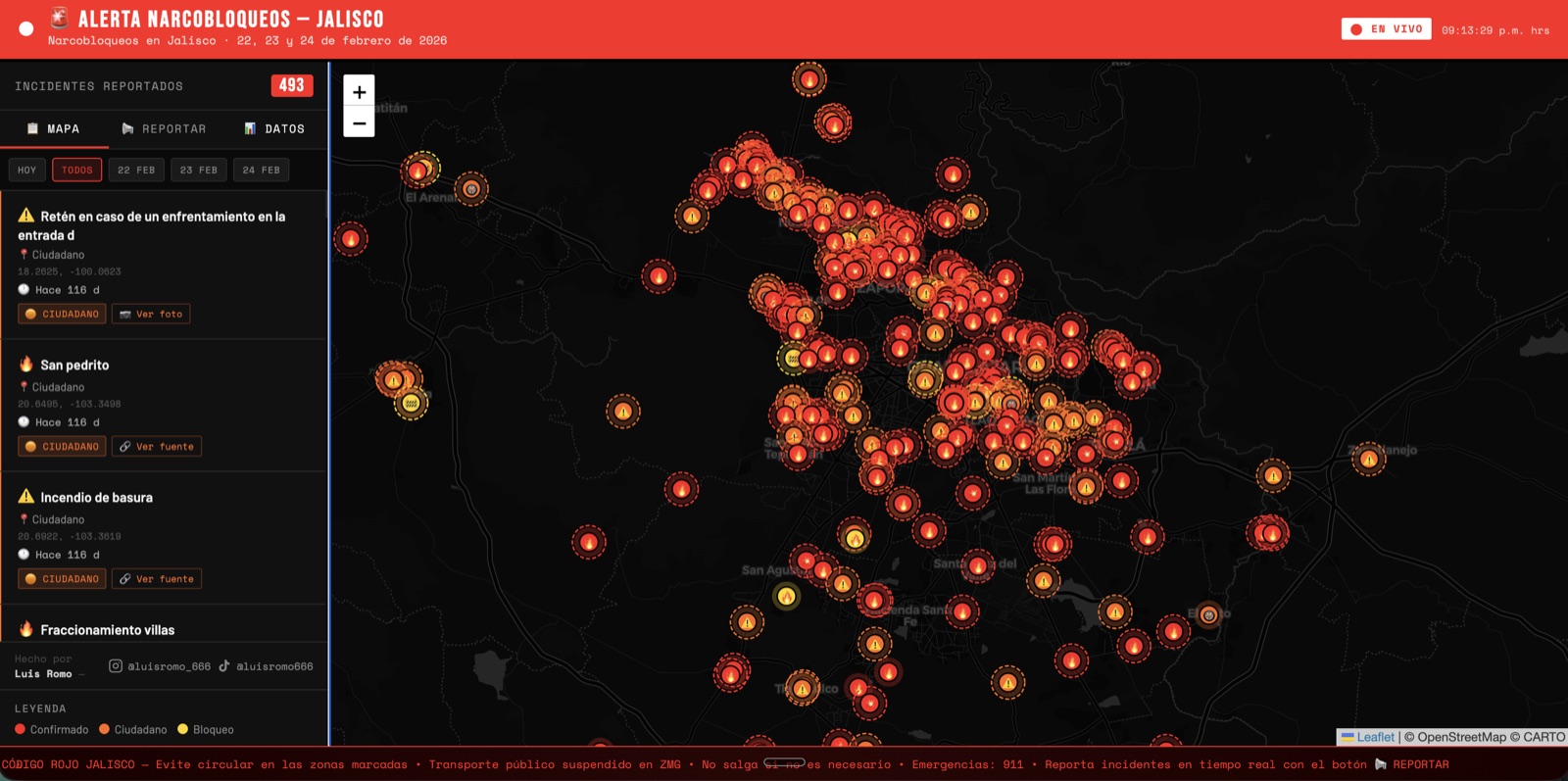Zoom in the map with plus button
The height and width of the screenshot is (781, 1568).
(x=359, y=91)
